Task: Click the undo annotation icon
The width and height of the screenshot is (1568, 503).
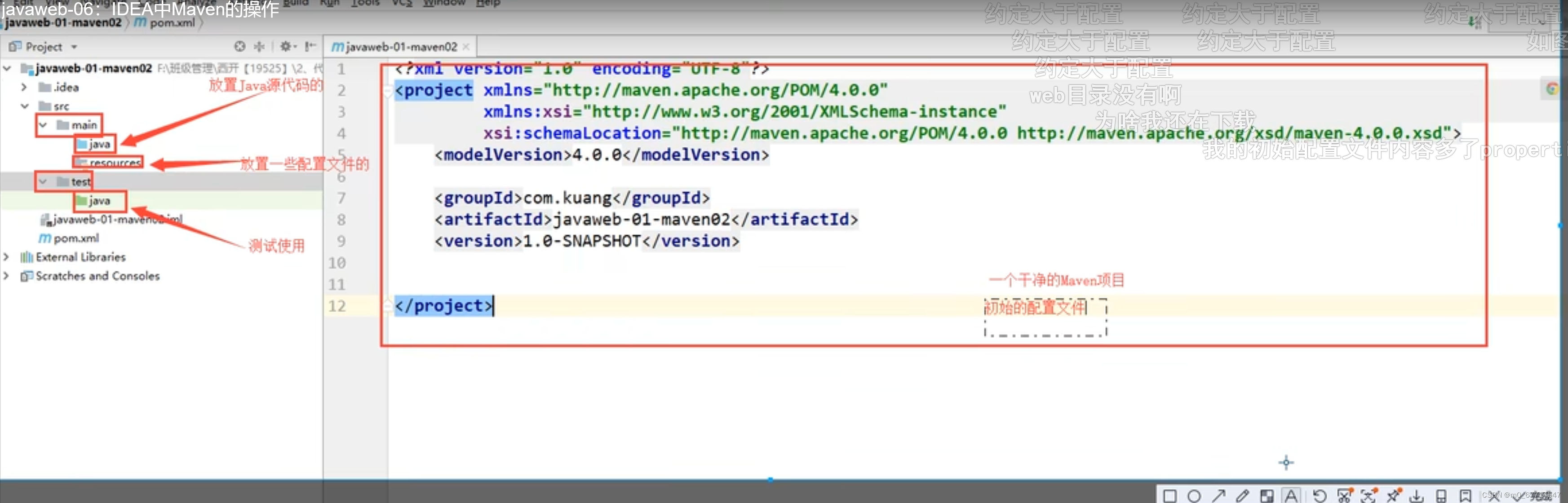Action: [x=1319, y=496]
